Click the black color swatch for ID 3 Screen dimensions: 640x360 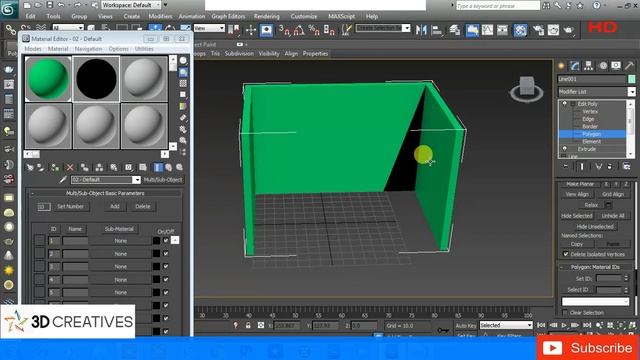tap(156, 267)
